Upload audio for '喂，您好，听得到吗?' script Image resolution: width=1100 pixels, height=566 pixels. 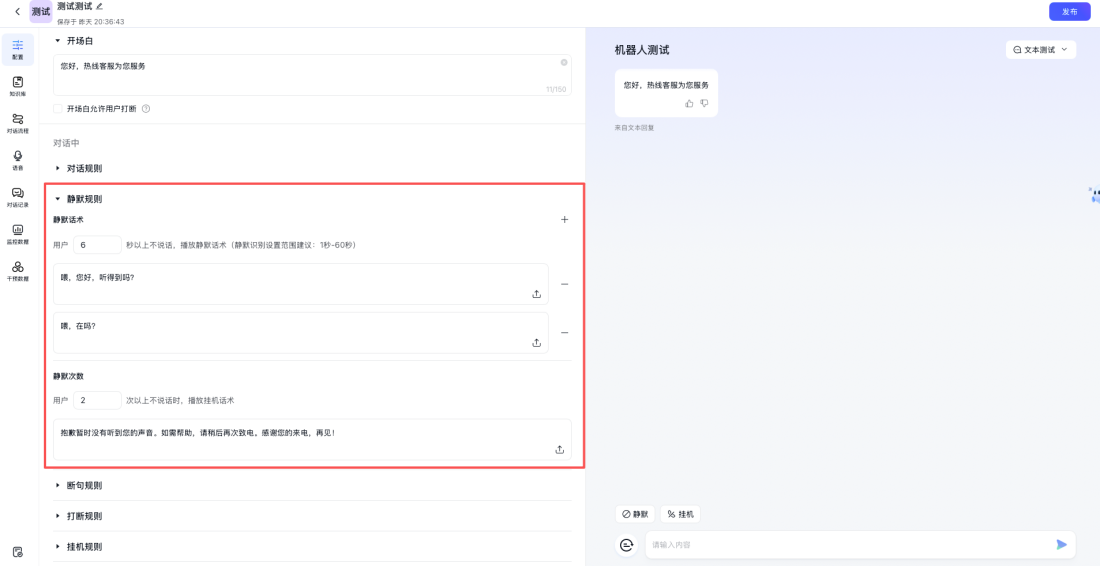click(x=536, y=294)
